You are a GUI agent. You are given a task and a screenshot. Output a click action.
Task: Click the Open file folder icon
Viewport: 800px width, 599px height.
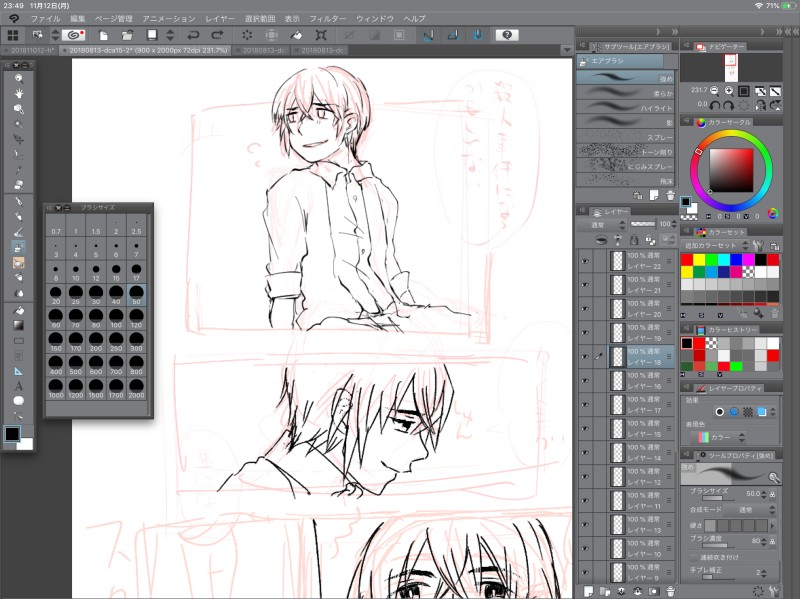pos(127,35)
